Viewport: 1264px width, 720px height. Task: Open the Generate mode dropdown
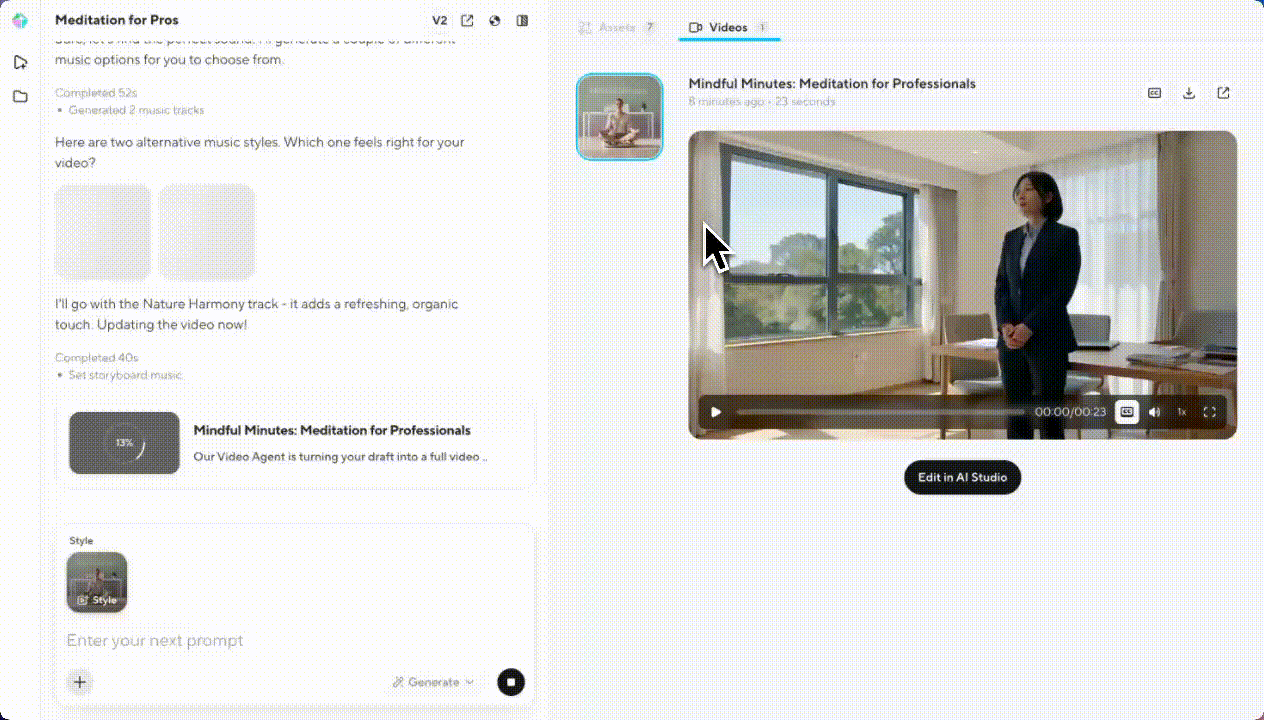(x=433, y=682)
